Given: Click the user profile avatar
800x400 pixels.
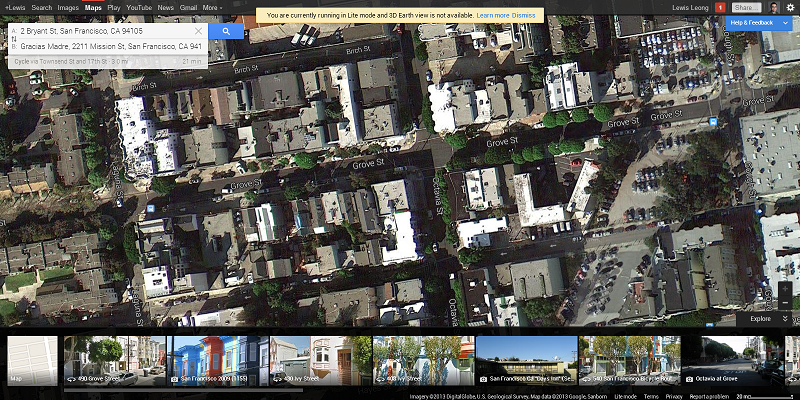Looking at the screenshot, I should click(x=774, y=7).
